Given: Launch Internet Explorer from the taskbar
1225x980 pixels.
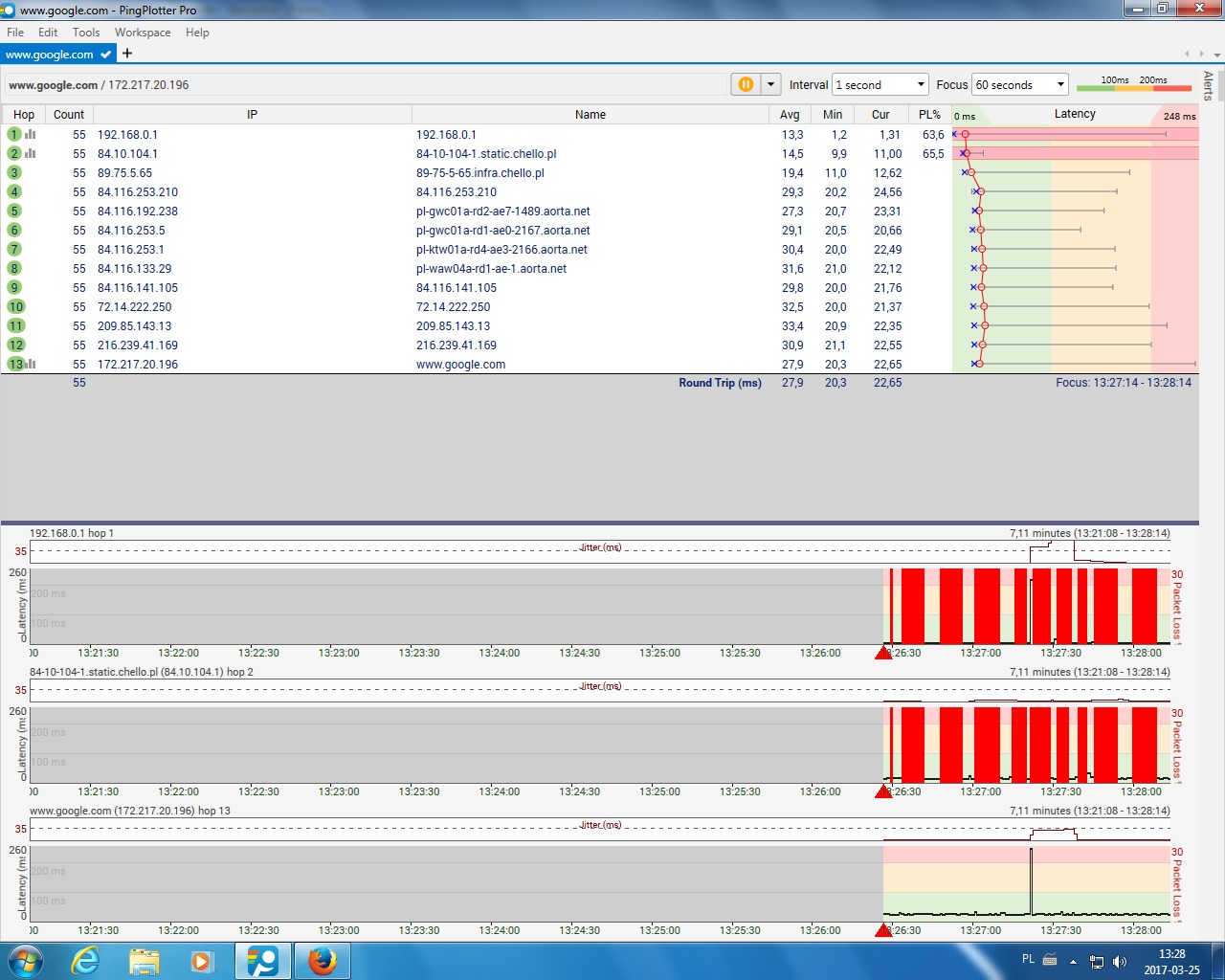Looking at the screenshot, I should [x=86, y=961].
